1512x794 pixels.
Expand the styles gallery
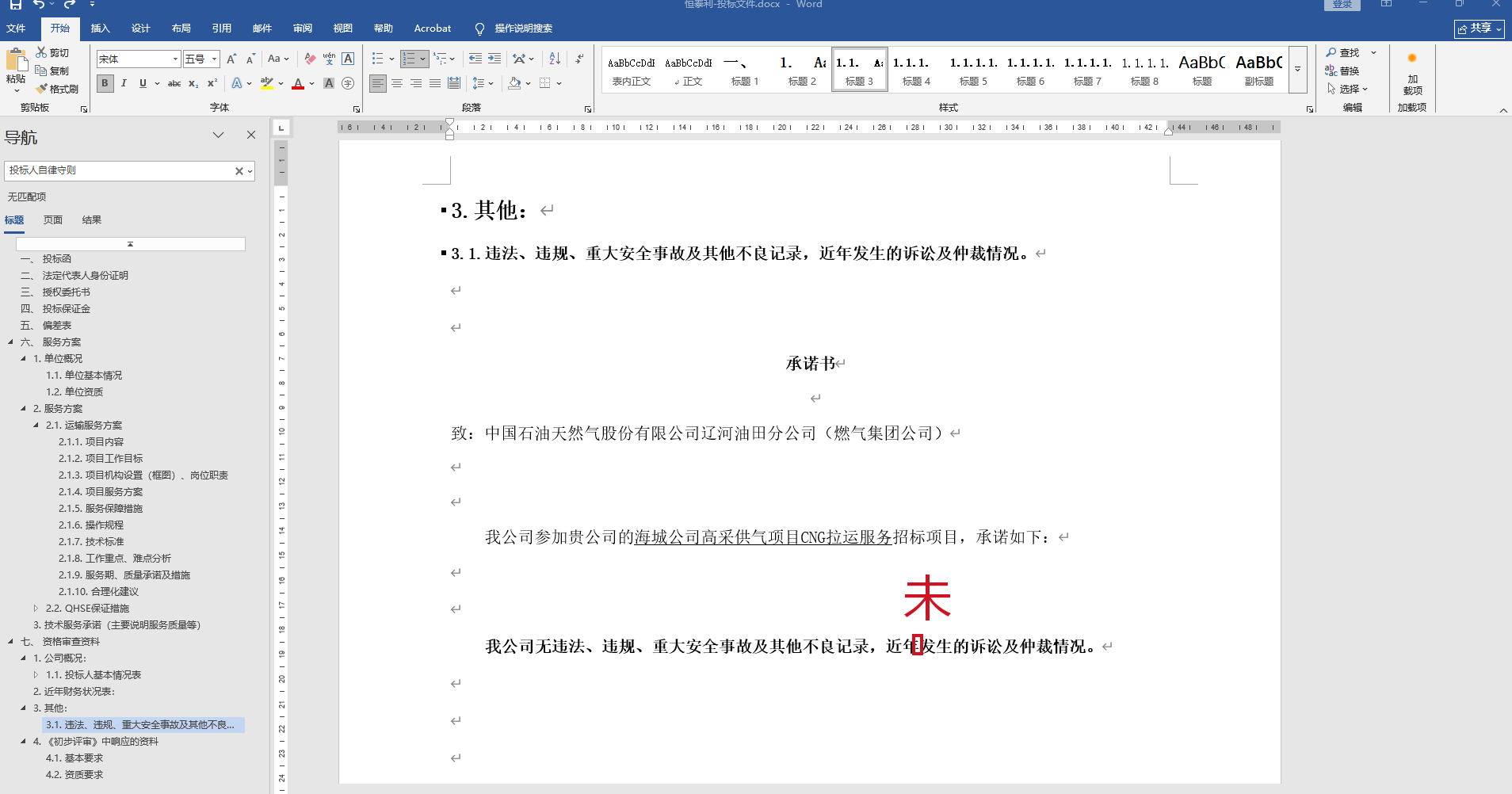1297,70
